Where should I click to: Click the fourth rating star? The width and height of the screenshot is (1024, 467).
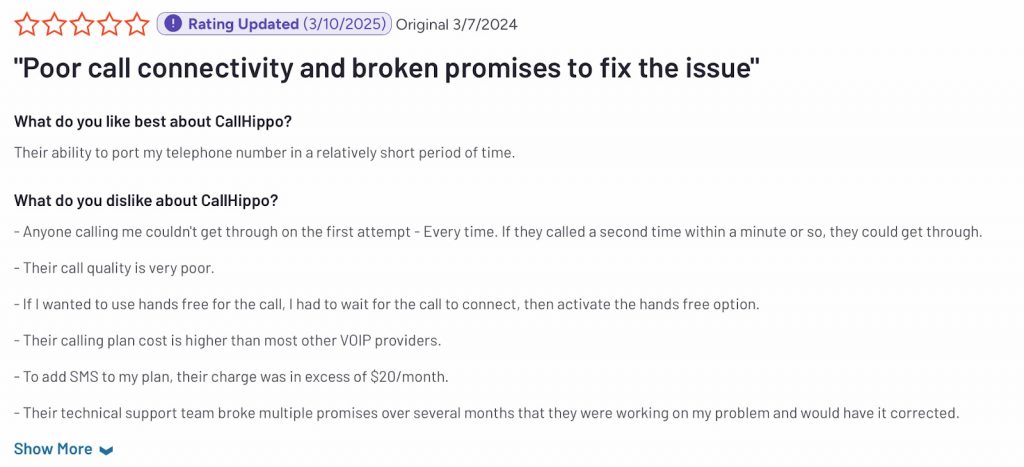click(x=110, y=24)
